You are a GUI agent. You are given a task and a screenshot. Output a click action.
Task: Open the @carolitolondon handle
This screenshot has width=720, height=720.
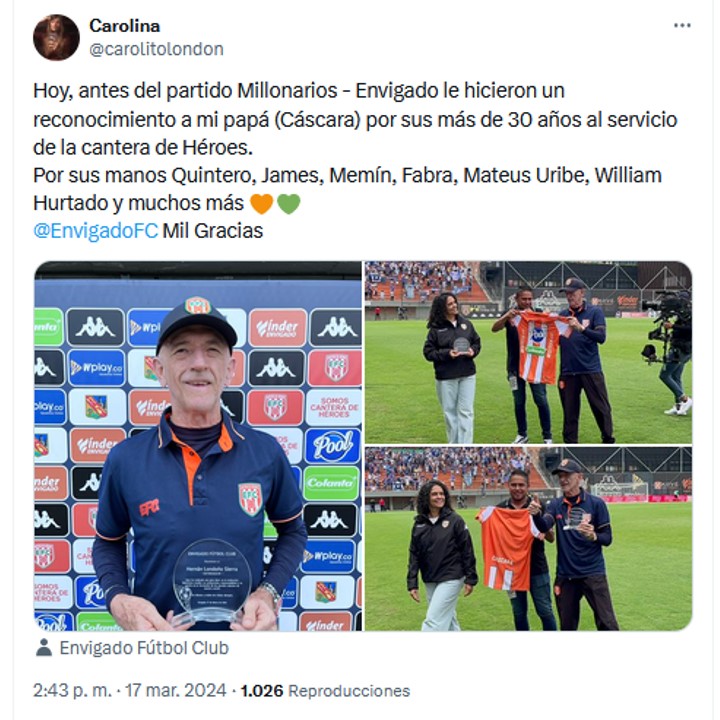pyautogui.click(x=156, y=49)
